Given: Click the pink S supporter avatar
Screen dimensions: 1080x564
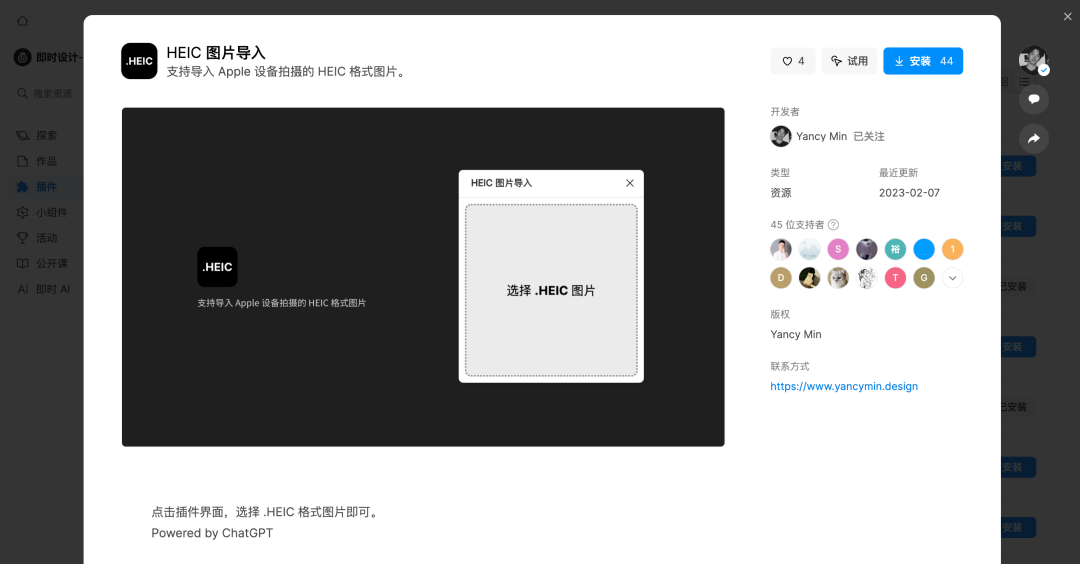Looking at the screenshot, I should [x=838, y=249].
